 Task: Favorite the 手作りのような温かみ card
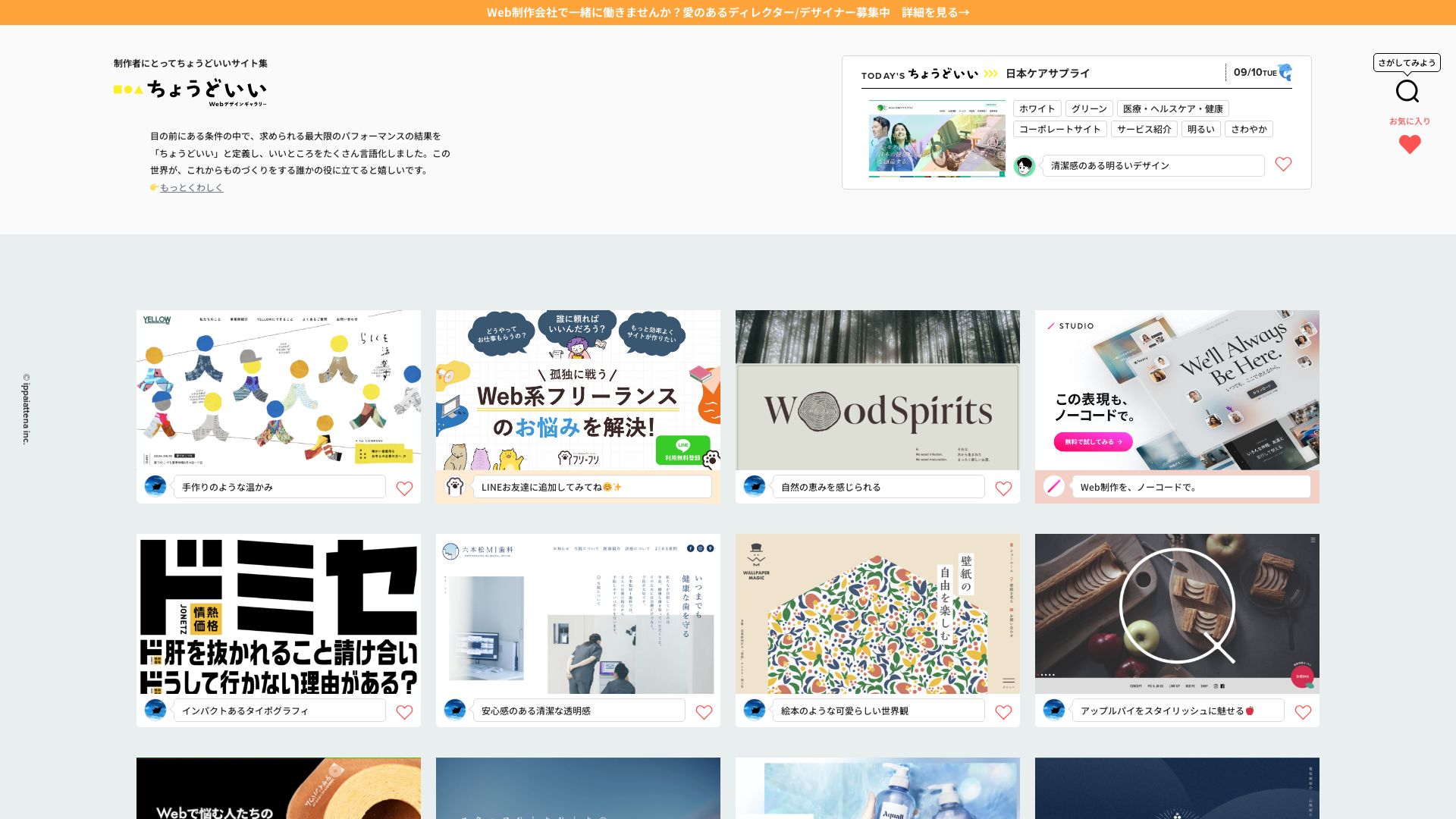tap(404, 488)
